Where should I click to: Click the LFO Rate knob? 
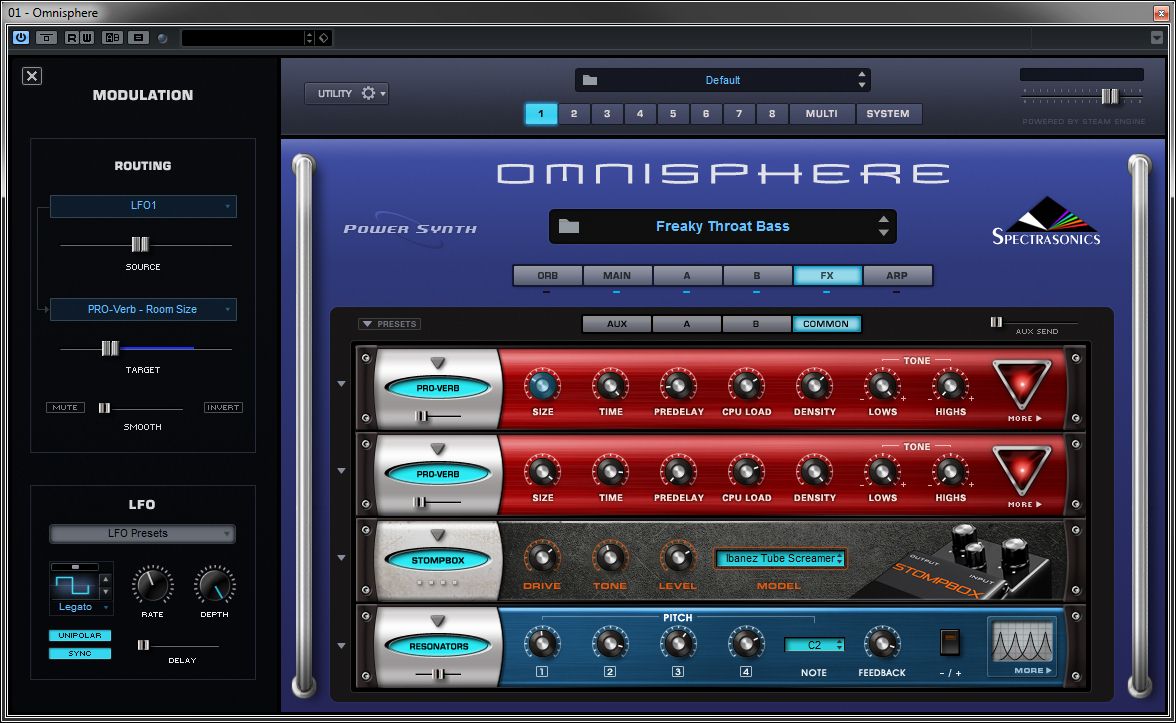point(152,586)
